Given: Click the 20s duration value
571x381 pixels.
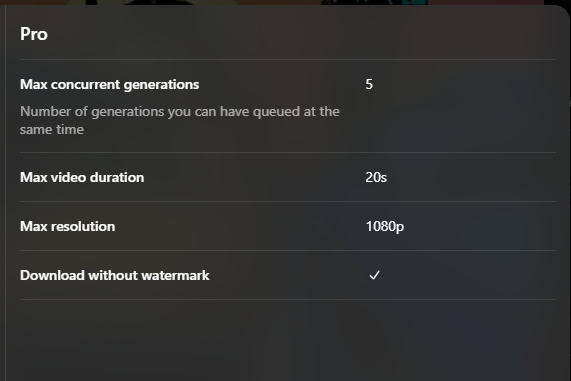Looking at the screenshot, I should pos(376,177).
